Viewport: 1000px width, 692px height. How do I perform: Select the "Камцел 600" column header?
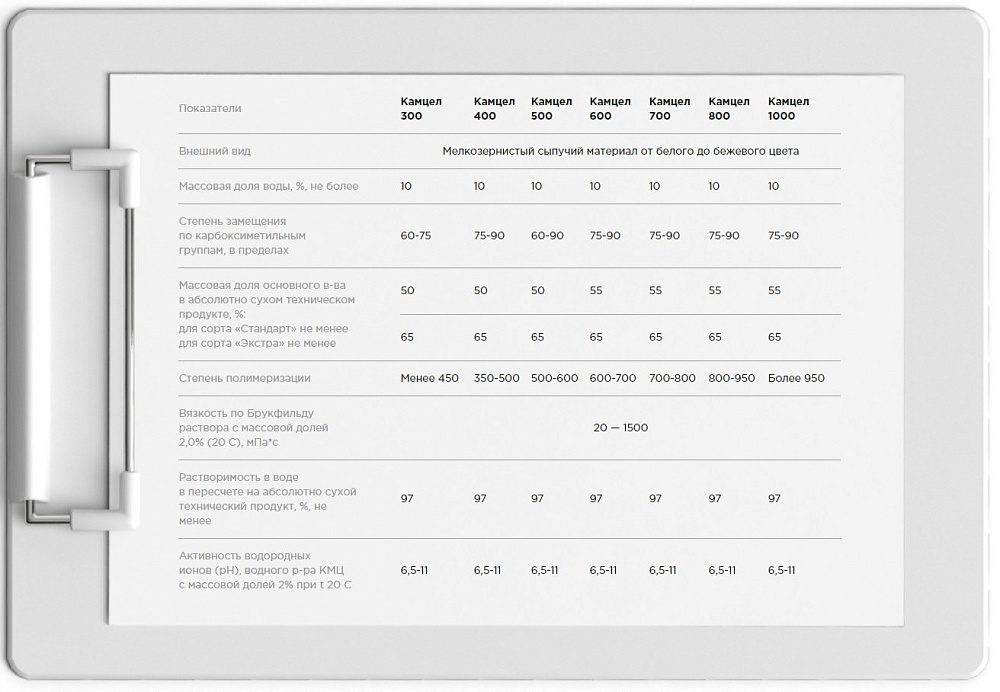point(610,108)
